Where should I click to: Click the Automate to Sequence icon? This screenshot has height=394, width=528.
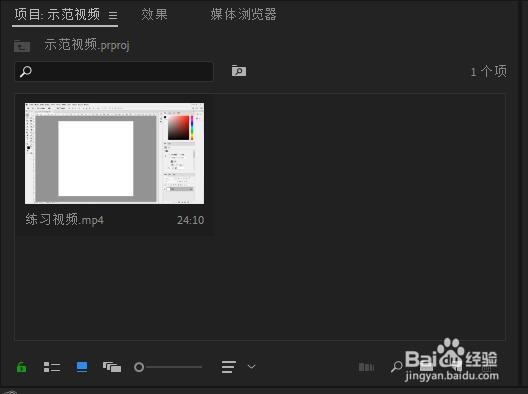click(366, 367)
